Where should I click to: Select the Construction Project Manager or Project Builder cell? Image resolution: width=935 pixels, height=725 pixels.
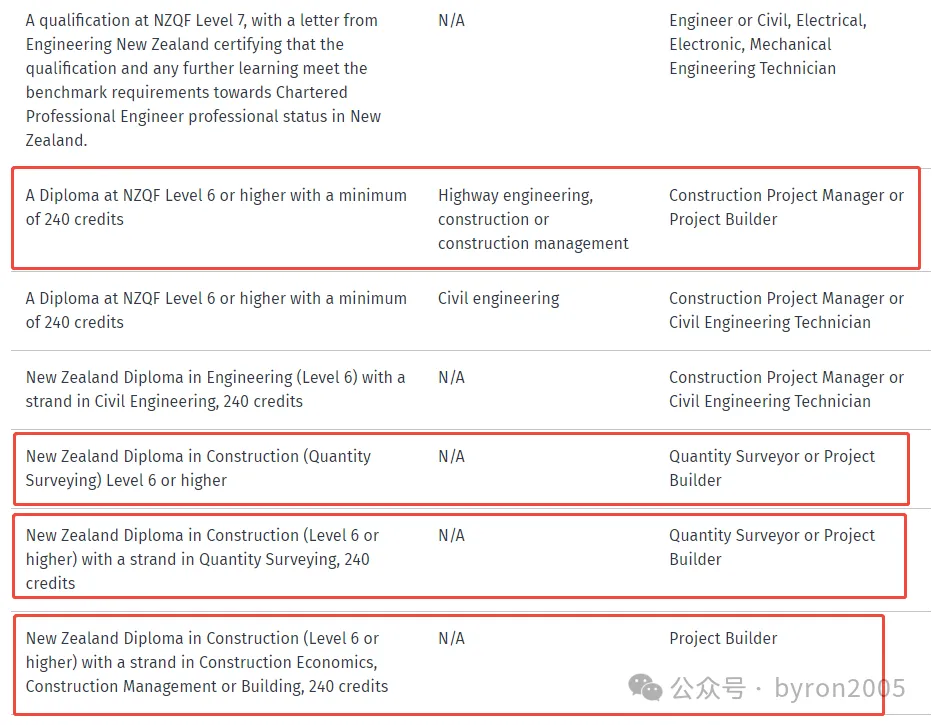coord(786,207)
